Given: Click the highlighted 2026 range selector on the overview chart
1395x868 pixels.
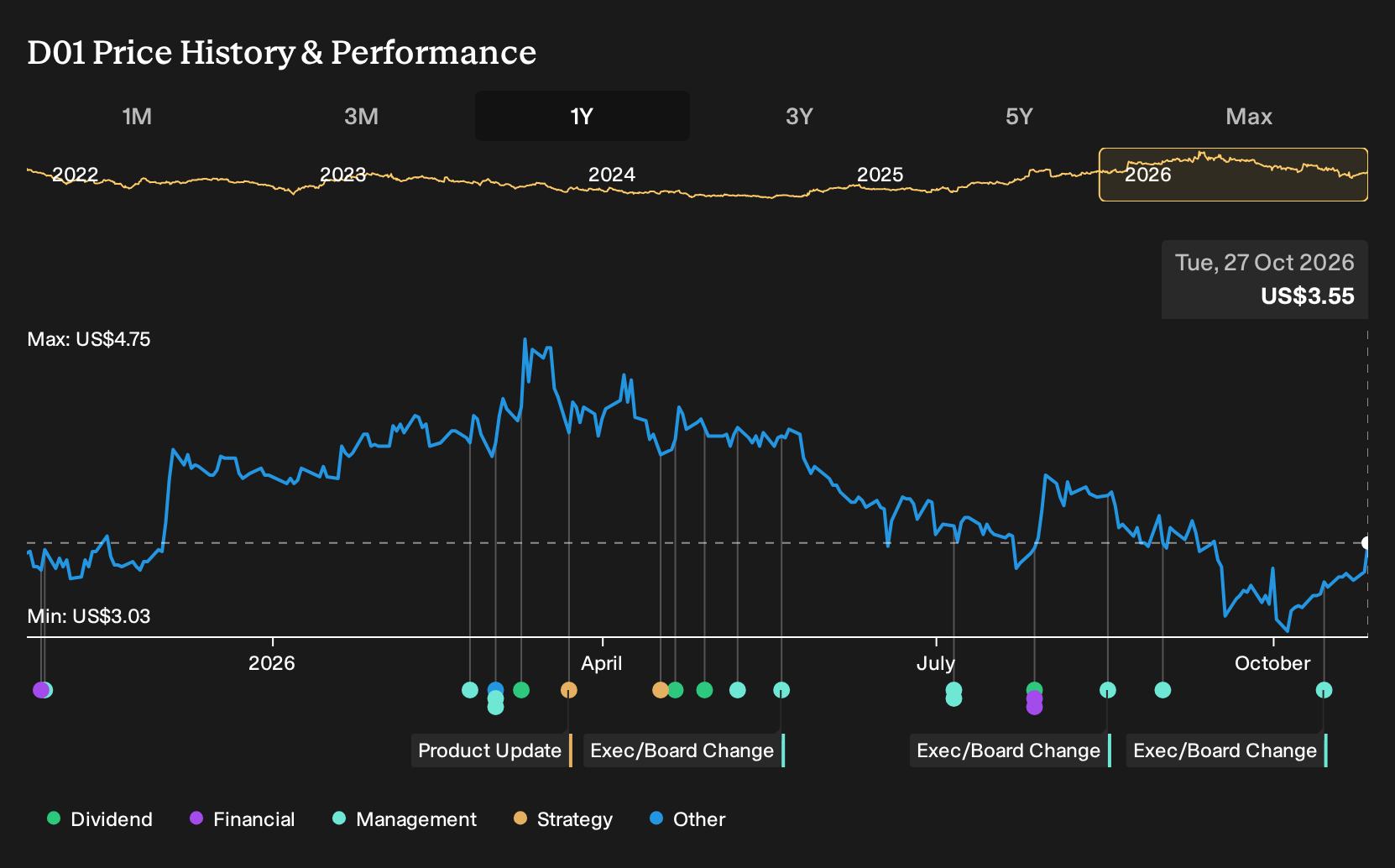Looking at the screenshot, I should [1233, 175].
